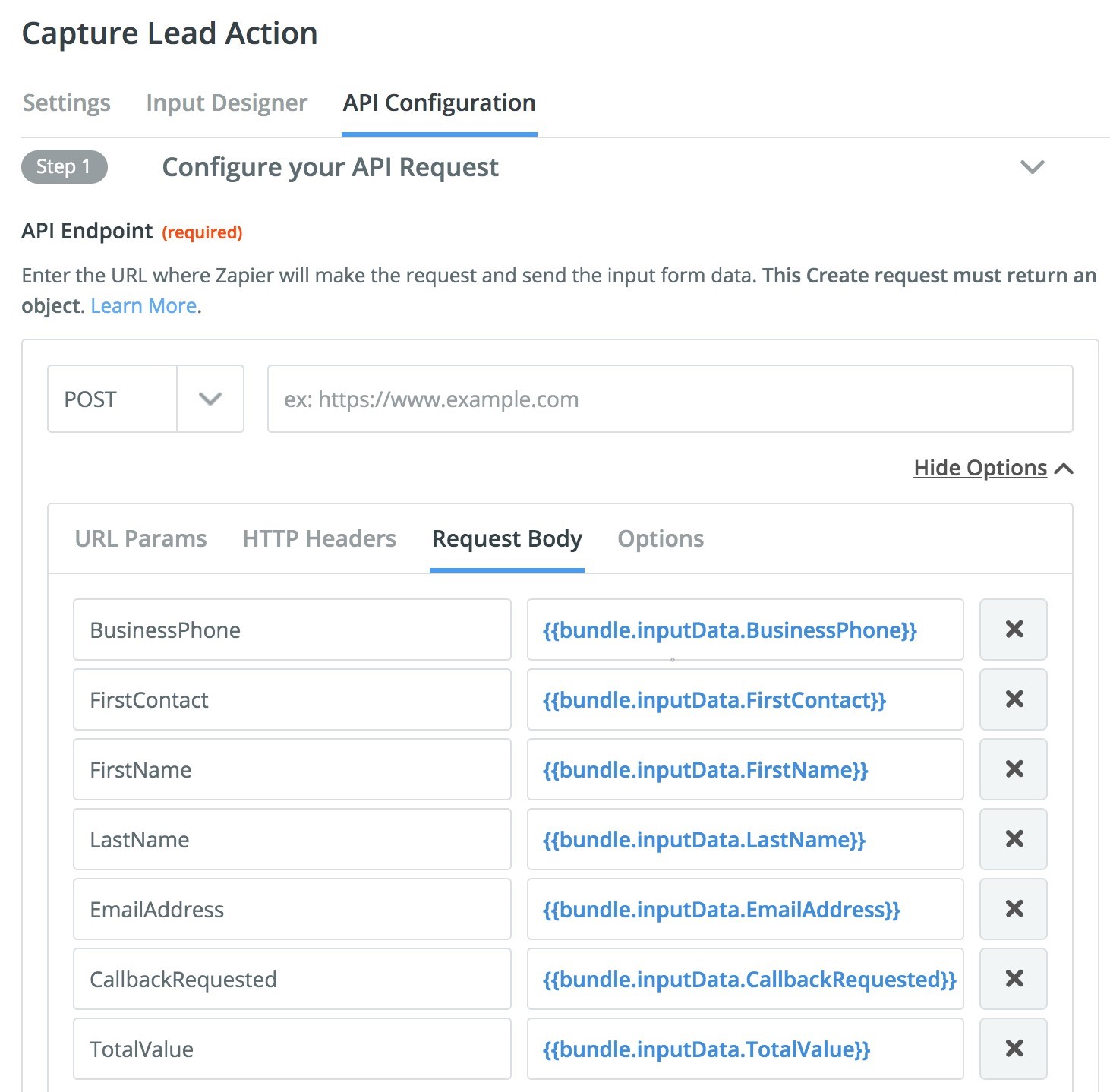Open the Input Designer tab
This screenshot has height=1092, width=1110.
point(226,103)
